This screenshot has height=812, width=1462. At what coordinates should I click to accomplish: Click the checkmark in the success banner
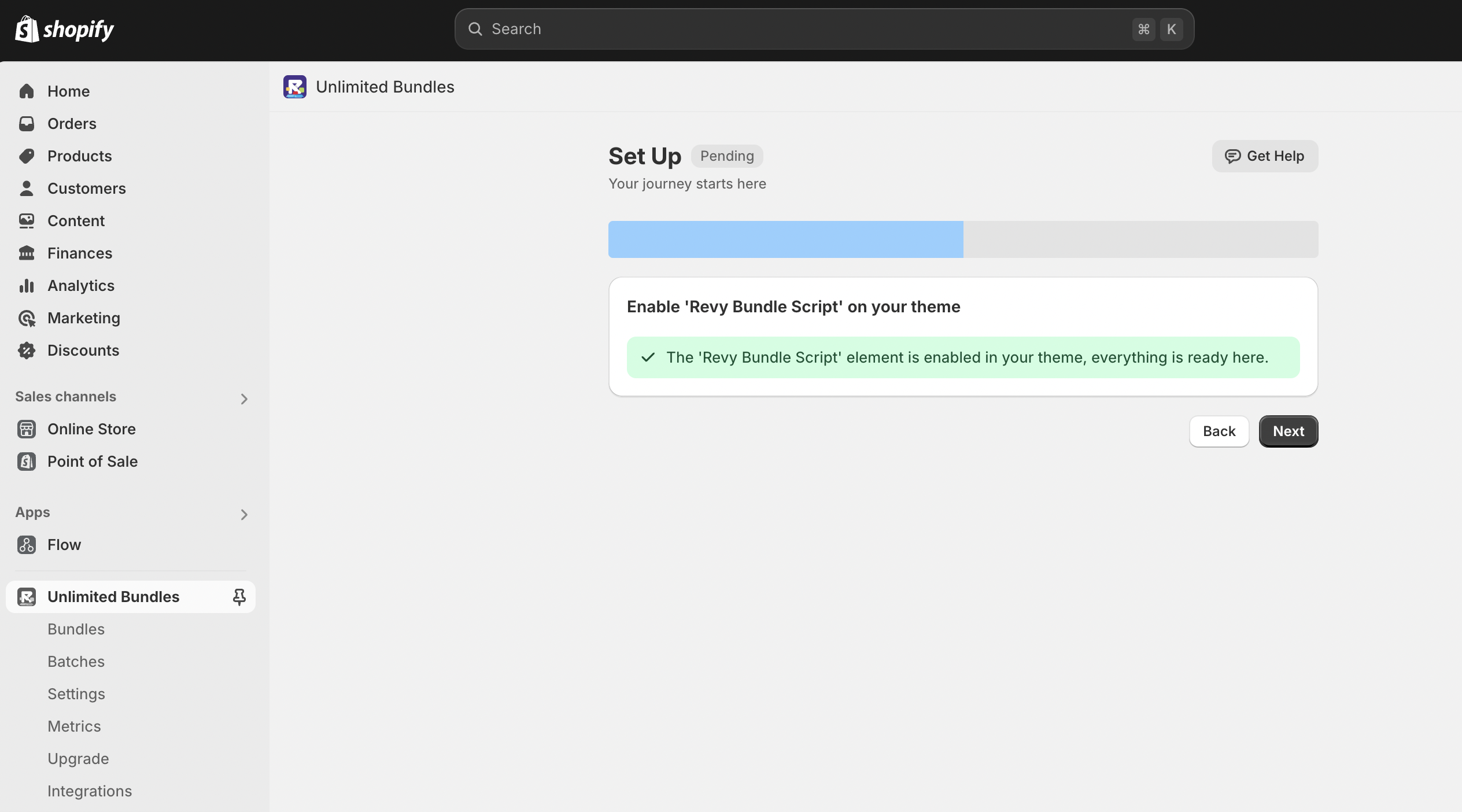point(649,357)
